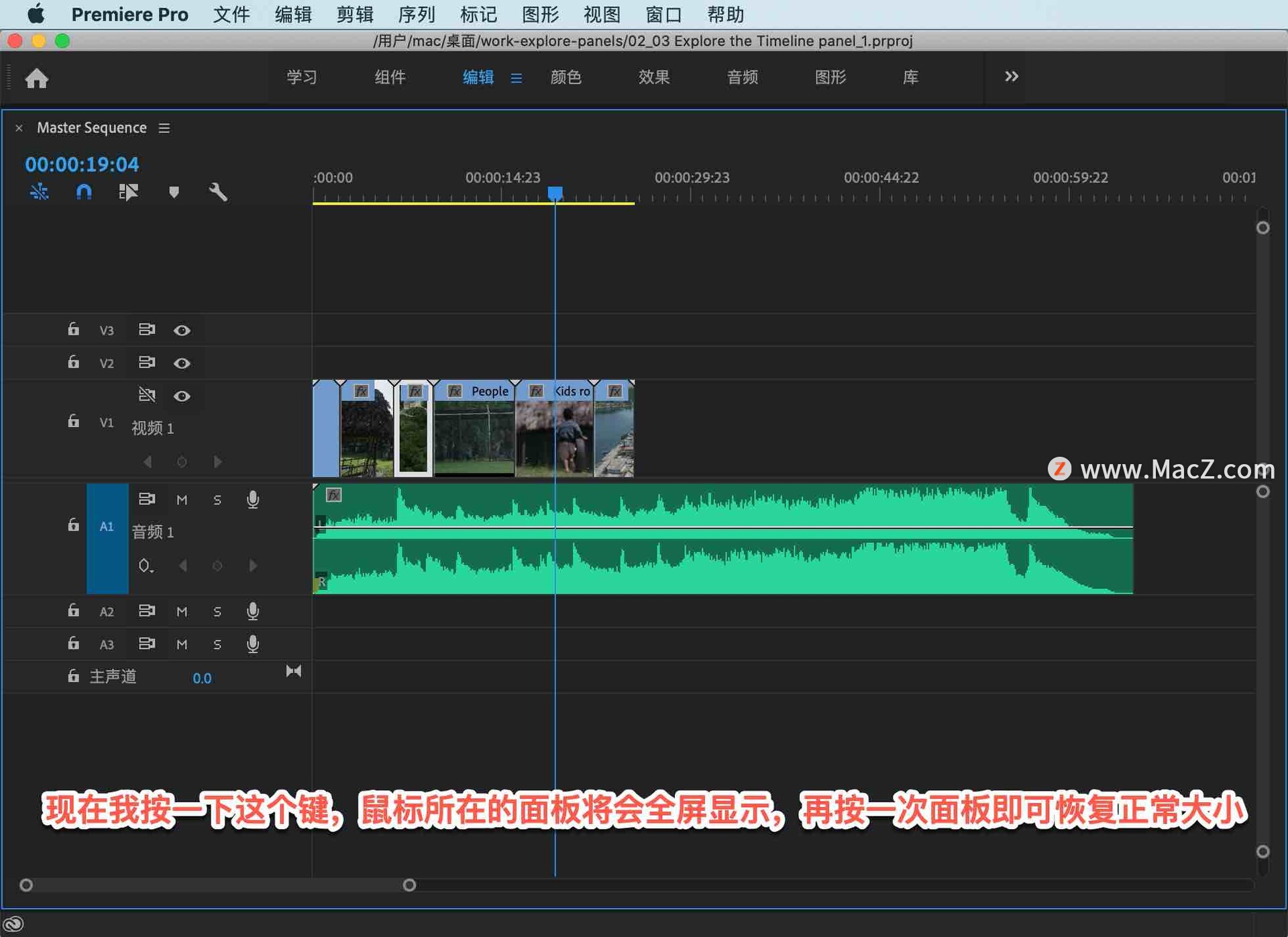Toggle lock on track V2
This screenshot has height=937, width=1288.
[73, 362]
